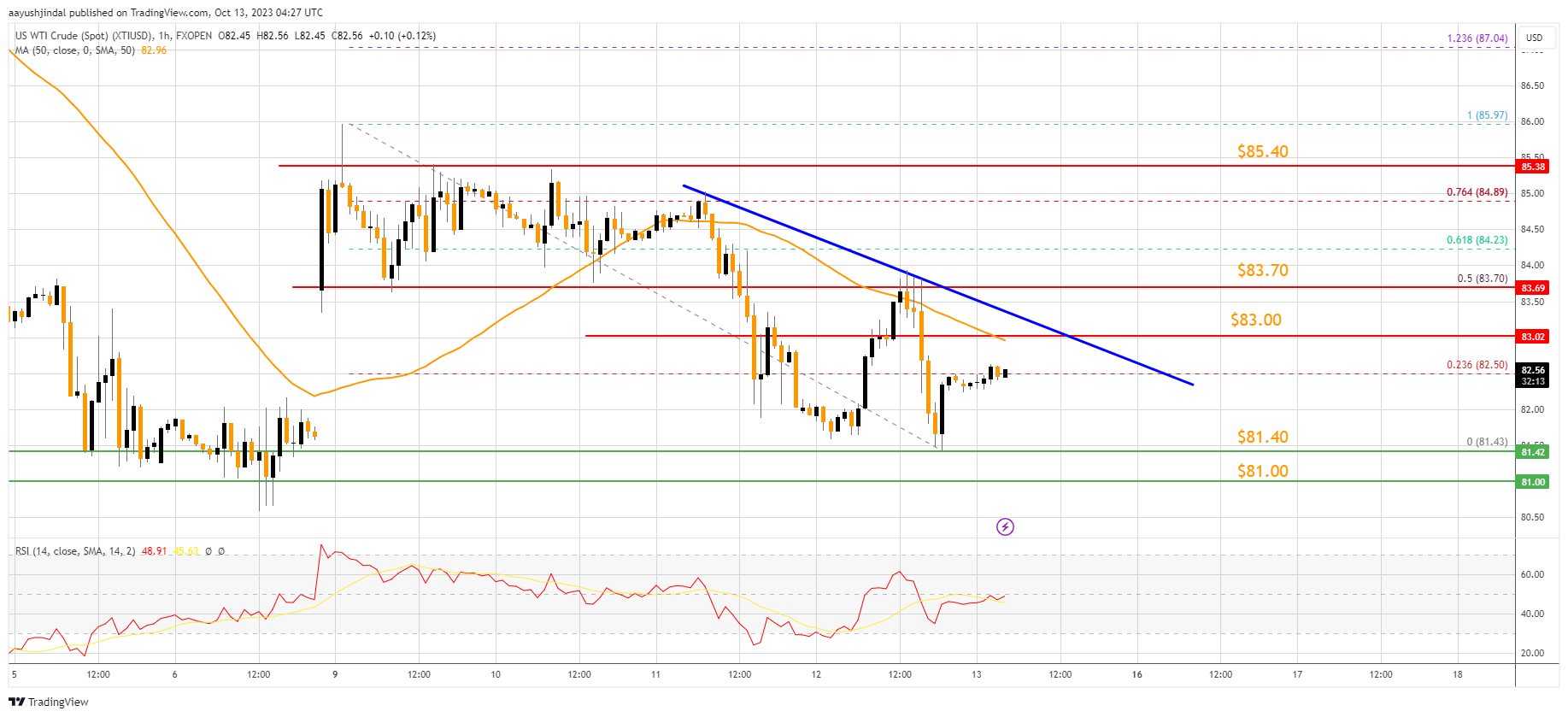Click the date label 9 on time axis

tap(335, 674)
